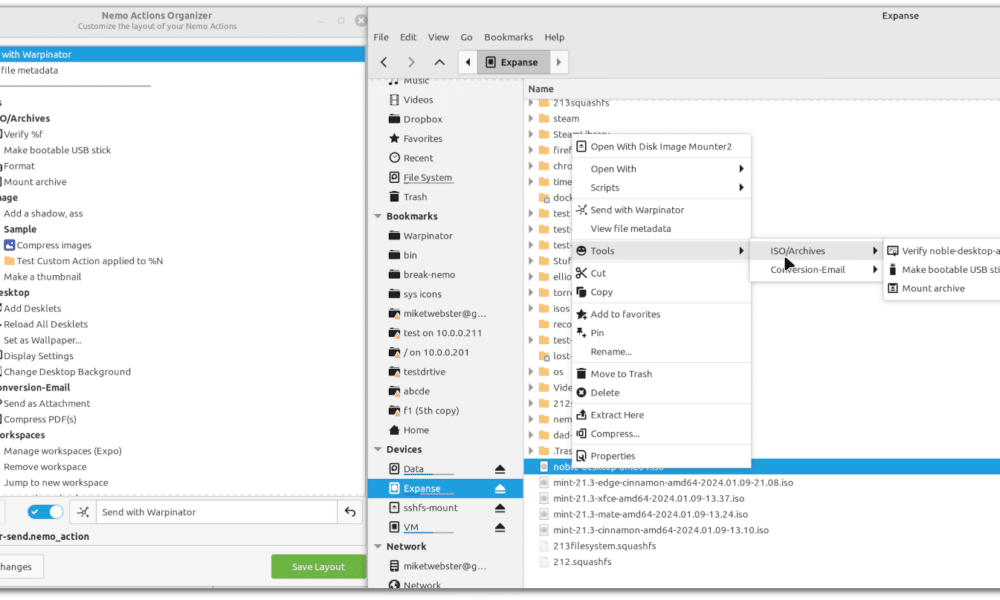Eject the Expanse device

[500, 489]
